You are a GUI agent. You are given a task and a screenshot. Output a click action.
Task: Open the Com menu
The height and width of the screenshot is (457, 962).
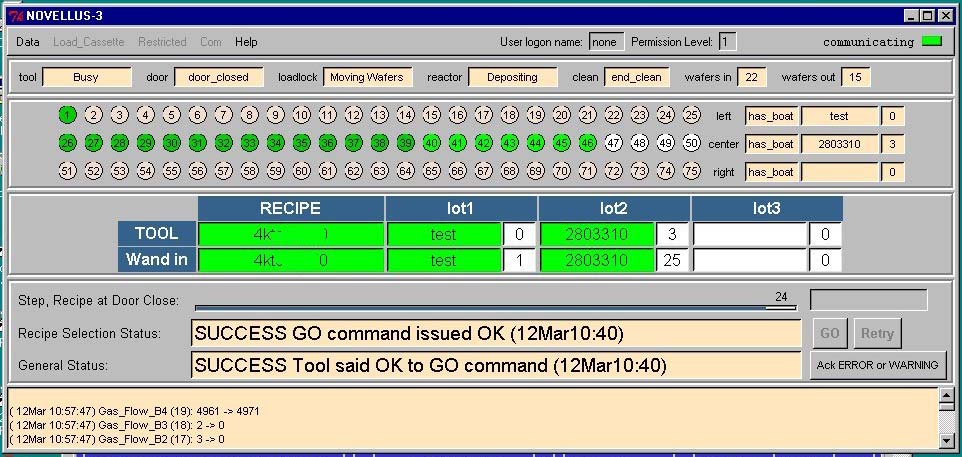211,42
